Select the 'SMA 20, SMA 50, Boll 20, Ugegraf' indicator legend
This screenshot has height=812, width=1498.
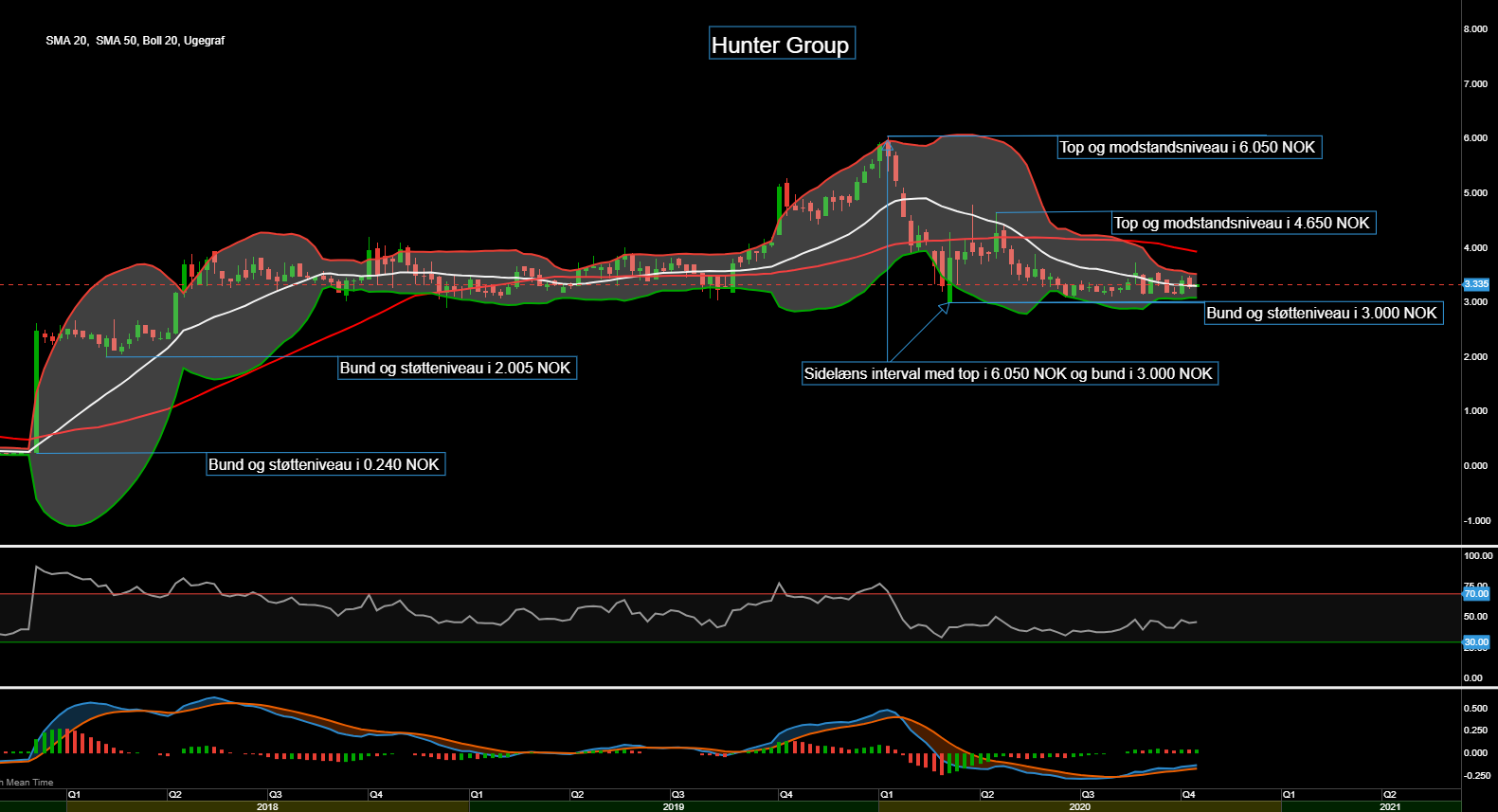(135, 41)
